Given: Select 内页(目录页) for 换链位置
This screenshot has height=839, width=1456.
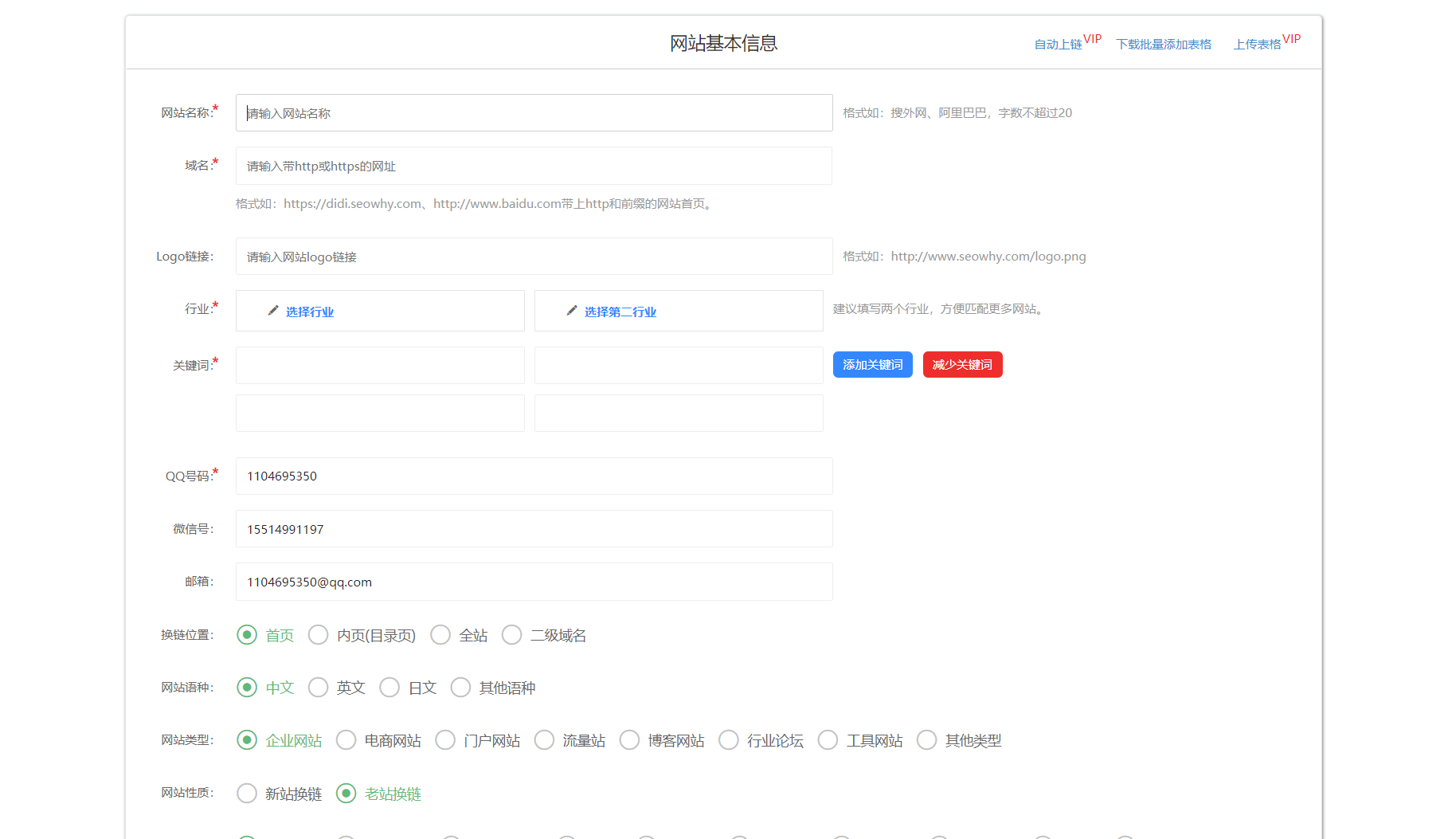Looking at the screenshot, I should coord(319,635).
